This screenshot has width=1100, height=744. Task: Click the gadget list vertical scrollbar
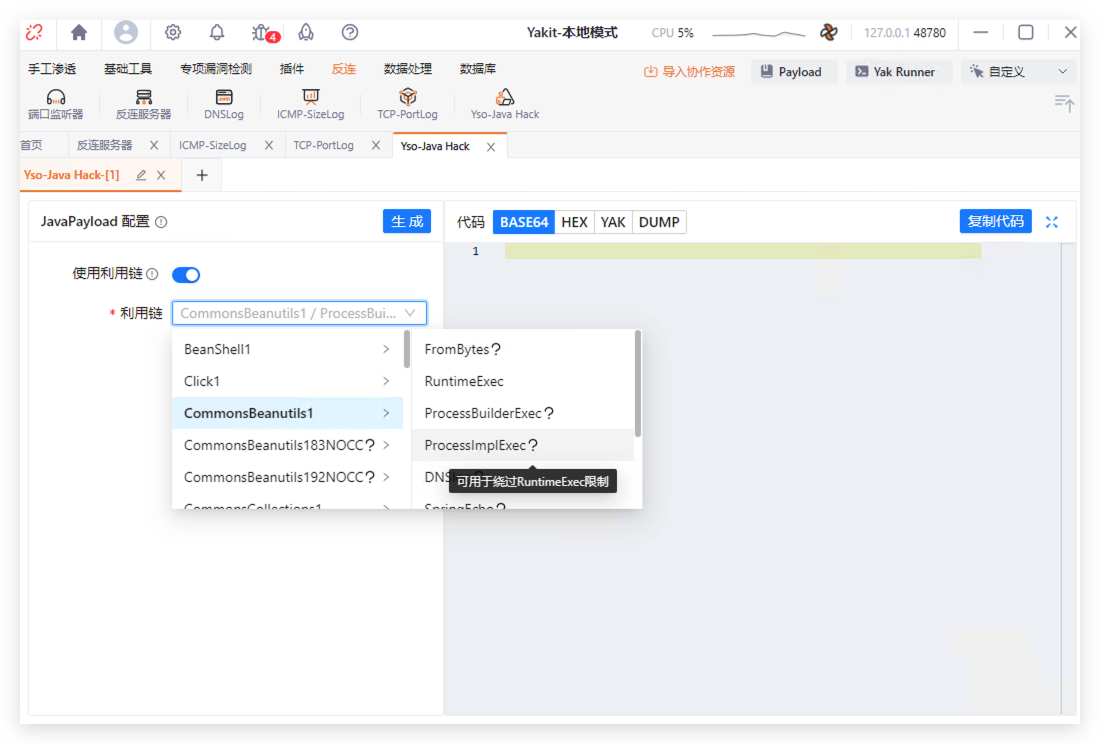click(x=638, y=383)
